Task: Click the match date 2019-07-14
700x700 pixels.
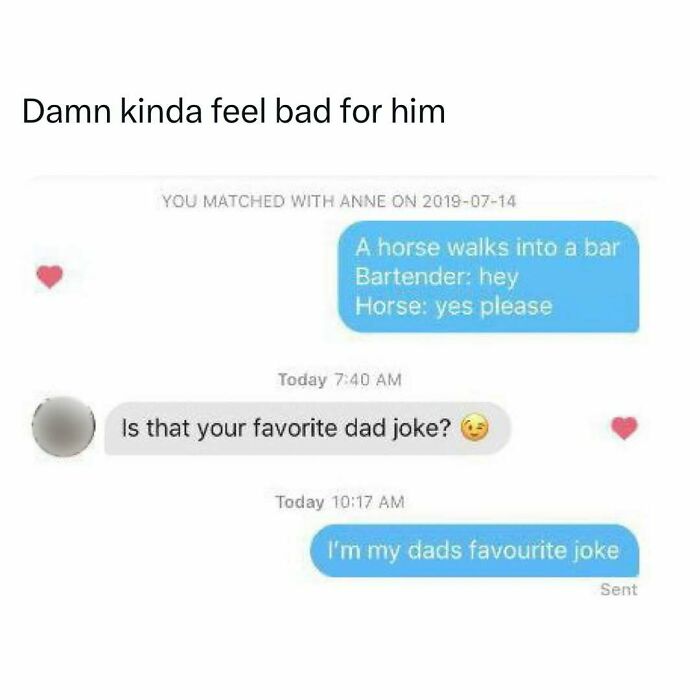Action: click(469, 201)
